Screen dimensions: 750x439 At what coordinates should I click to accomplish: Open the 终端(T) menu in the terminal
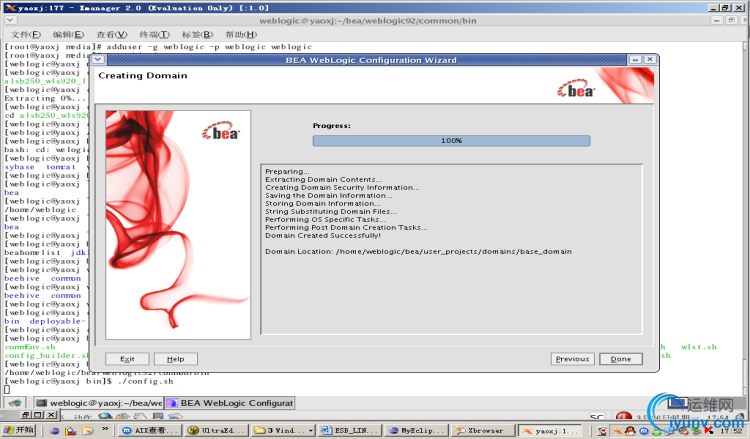[154, 34]
